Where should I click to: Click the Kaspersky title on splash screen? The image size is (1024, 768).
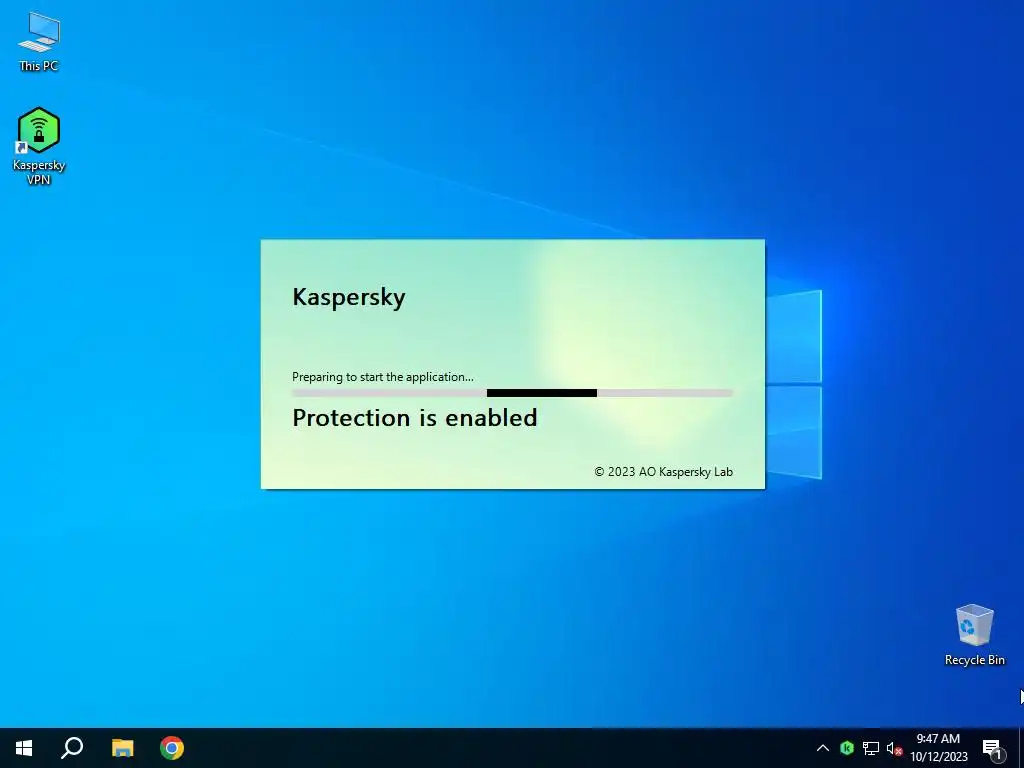pos(349,297)
